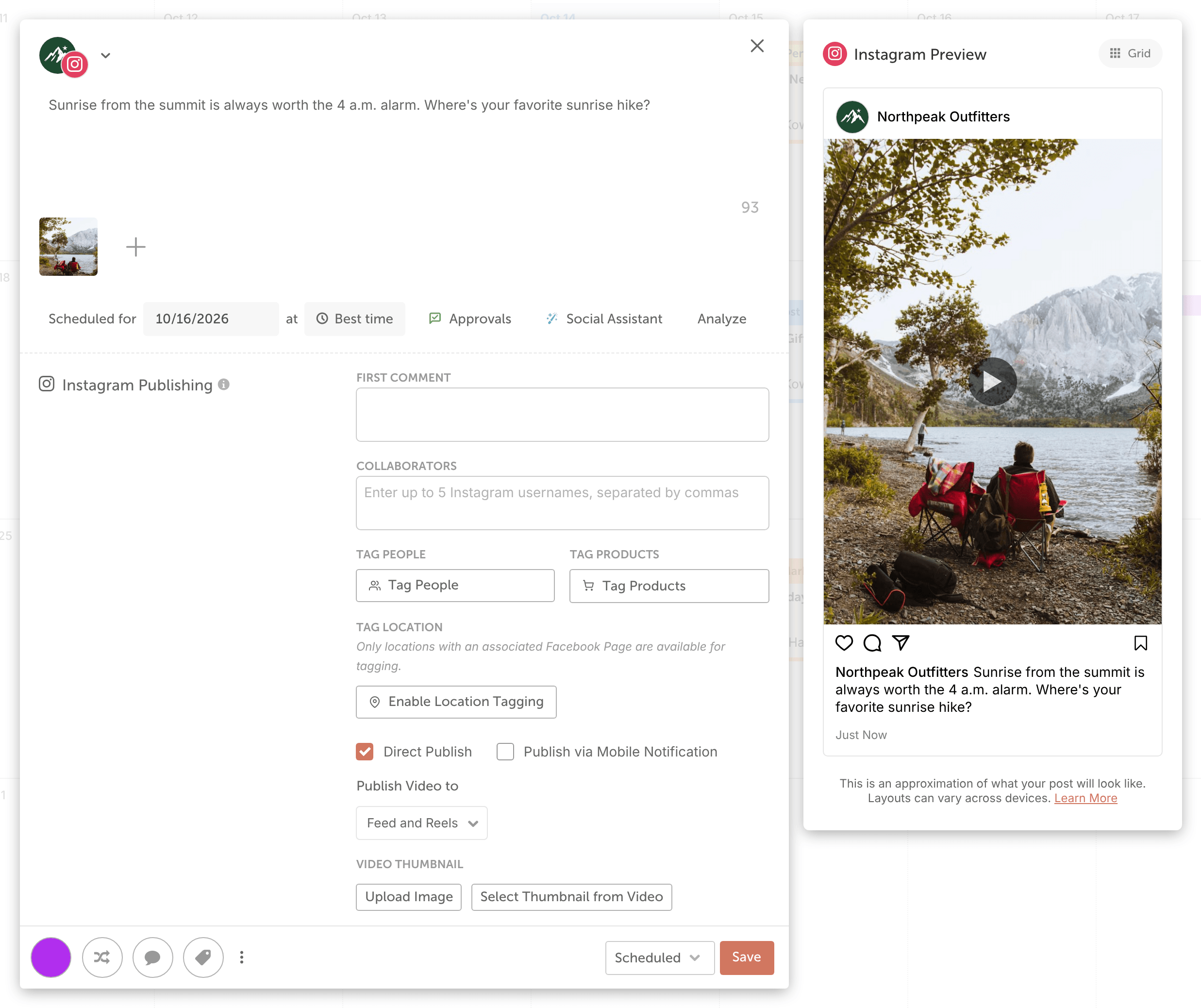The image size is (1201, 1008).
Task: Click the Save button
Action: 746,958
